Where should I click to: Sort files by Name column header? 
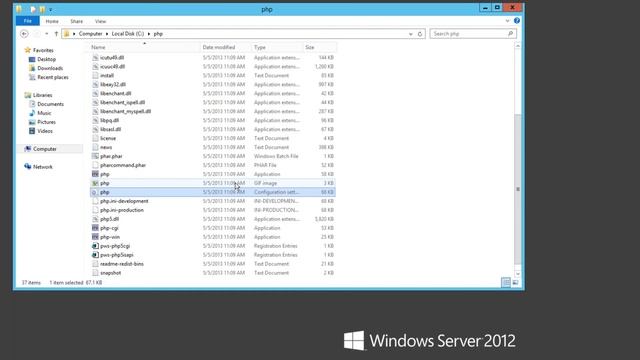point(144,47)
